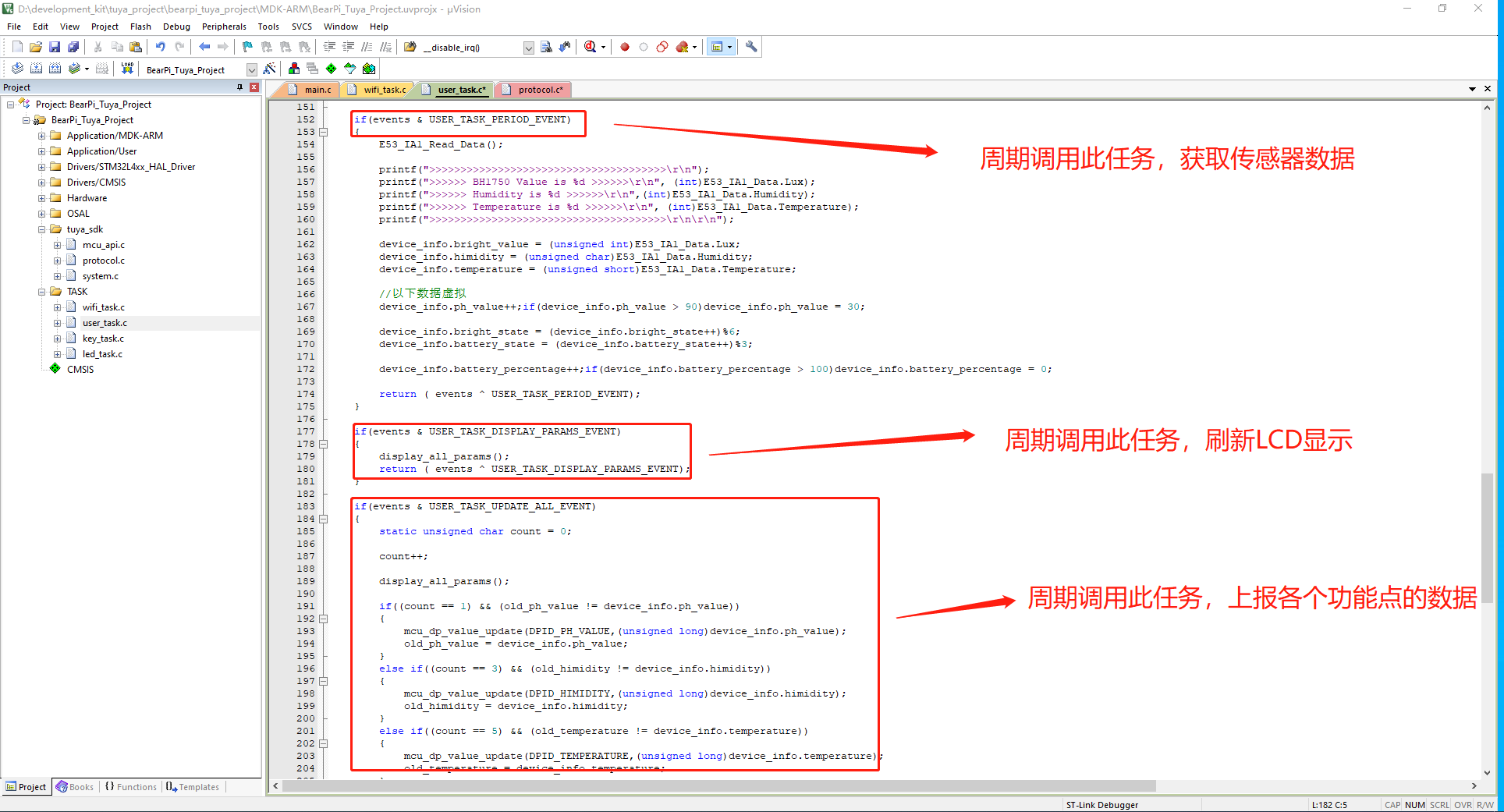Open the target selection dropdown BearPi_Tuya_Project
This screenshot has height=812, width=1504.
251,69
